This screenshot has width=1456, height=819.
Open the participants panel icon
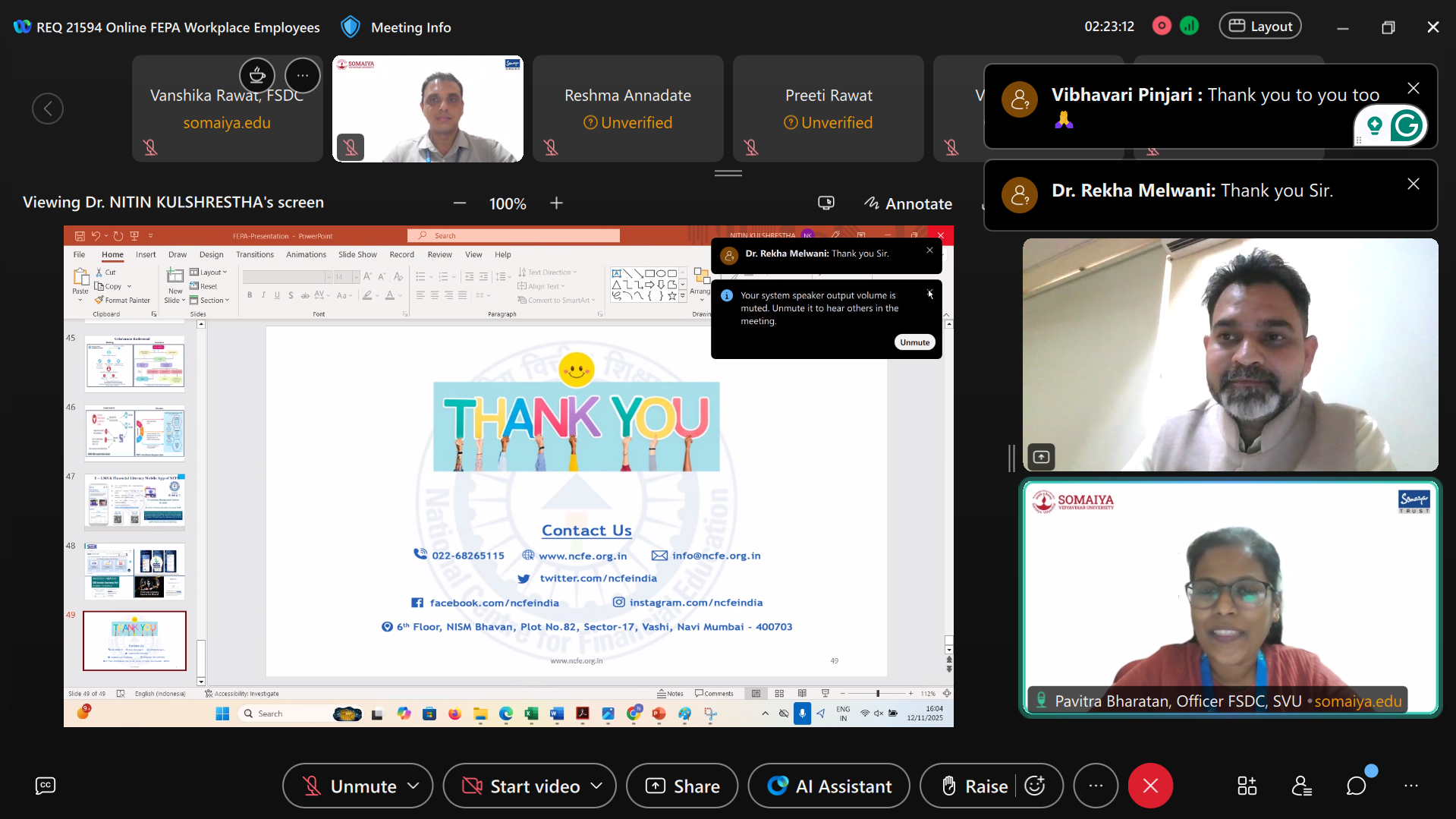(x=1302, y=786)
